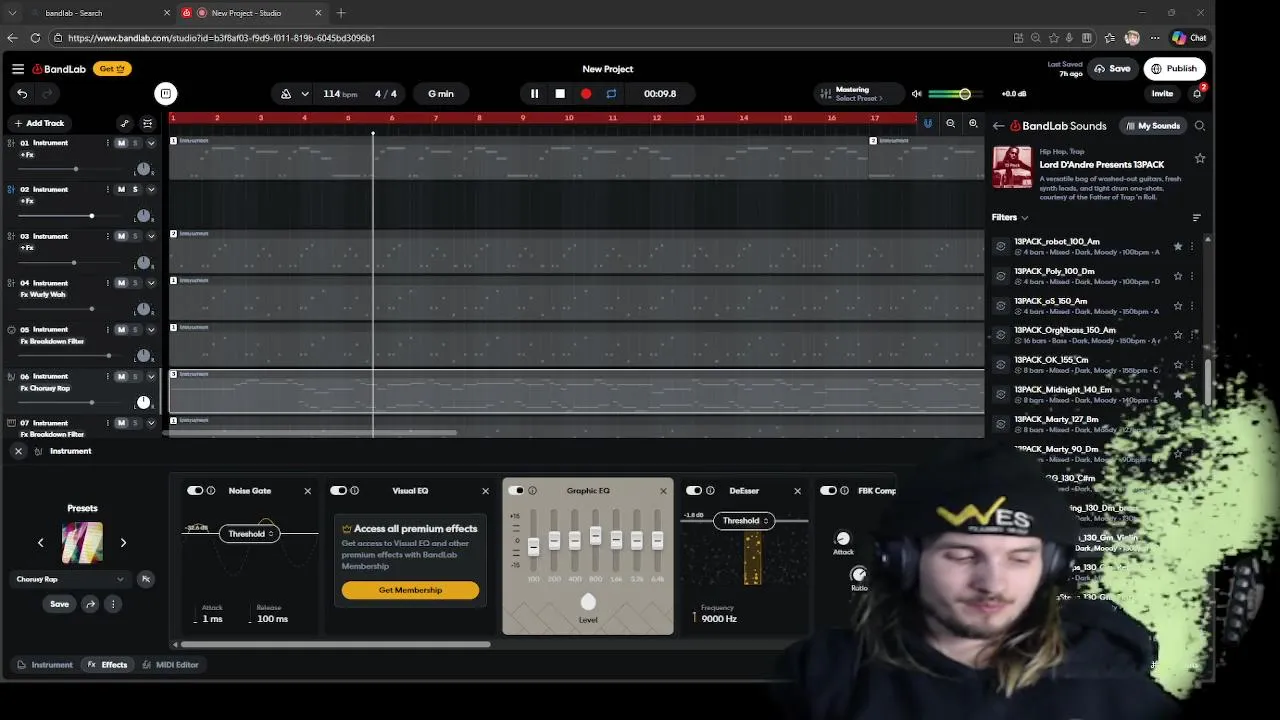Image resolution: width=1280 pixels, height=720 pixels.
Task: Stop playback
Action: pyautogui.click(x=560, y=94)
